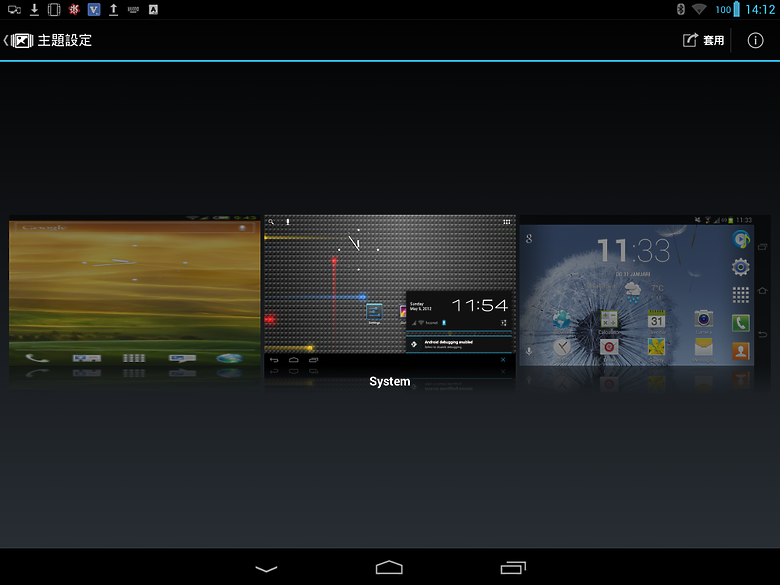The height and width of the screenshot is (585, 780).
Task: Tap the blue V app notification icon
Action: pos(94,9)
